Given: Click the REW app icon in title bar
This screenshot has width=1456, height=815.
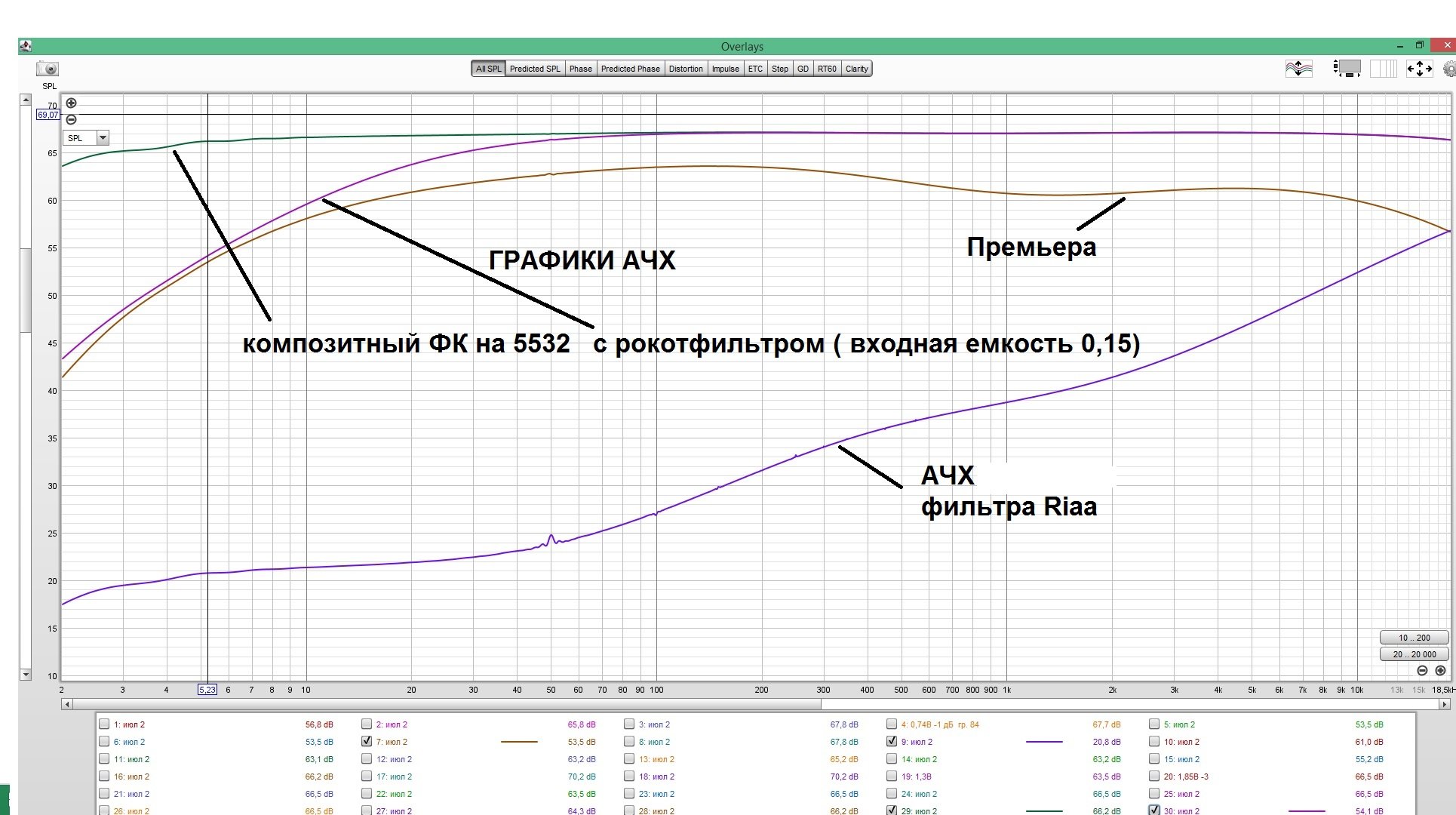Looking at the screenshot, I should tap(25, 46).
